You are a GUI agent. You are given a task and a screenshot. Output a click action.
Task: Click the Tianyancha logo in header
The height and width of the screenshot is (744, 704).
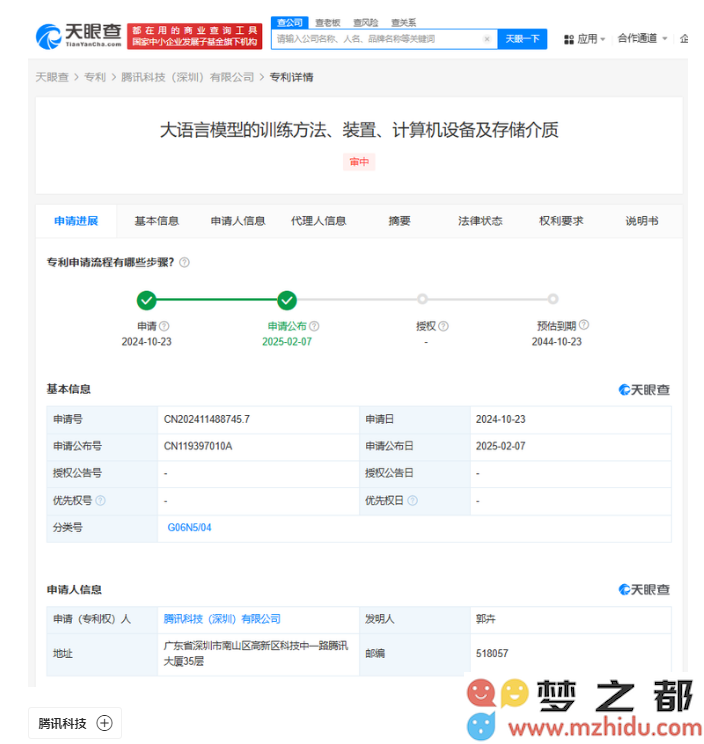pyautogui.click(x=78, y=37)
